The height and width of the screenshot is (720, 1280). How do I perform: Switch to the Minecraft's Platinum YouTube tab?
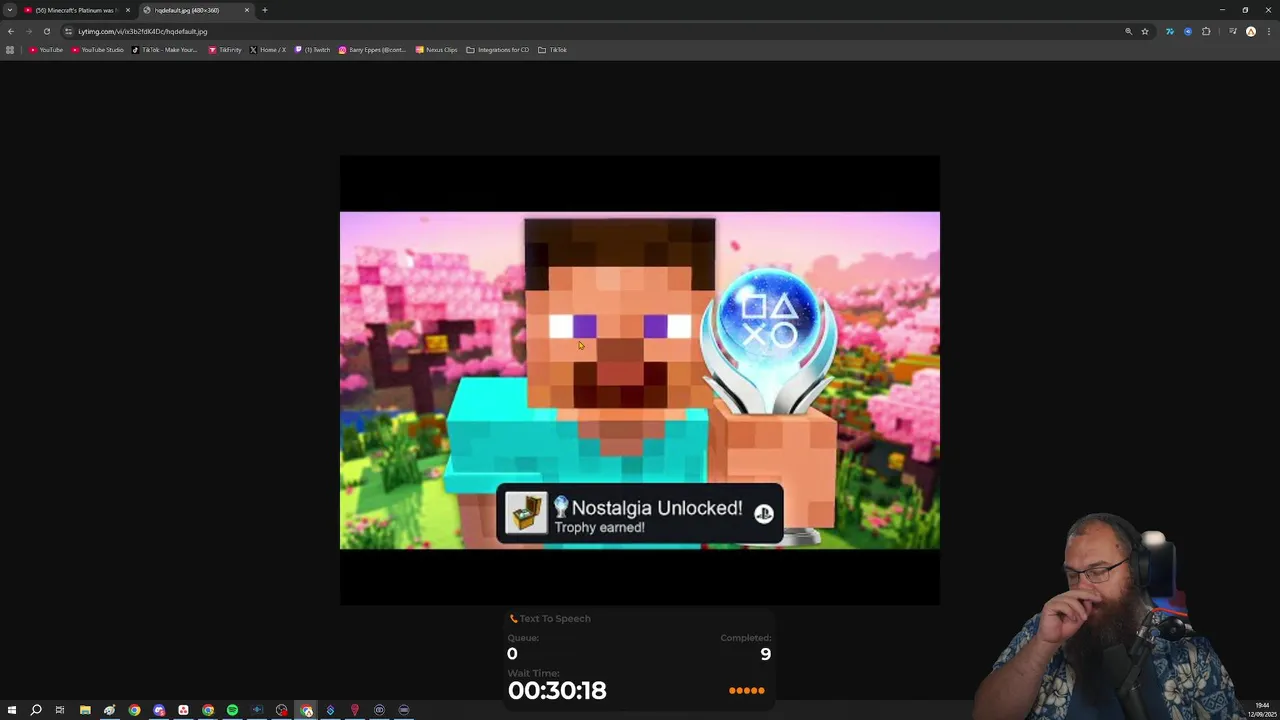(76, 10)
